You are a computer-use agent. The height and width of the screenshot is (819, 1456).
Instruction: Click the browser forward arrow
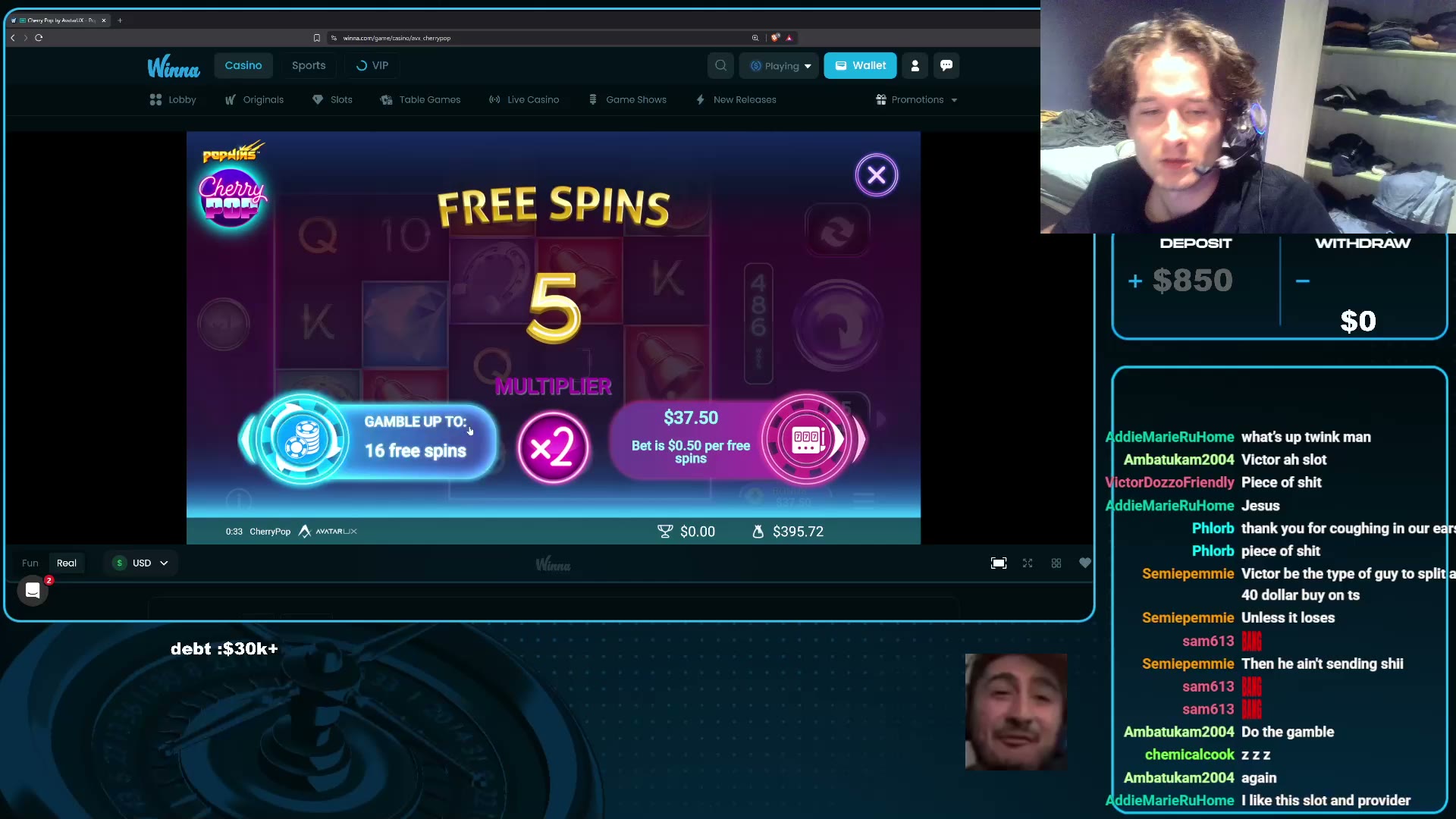click(26, 37)
